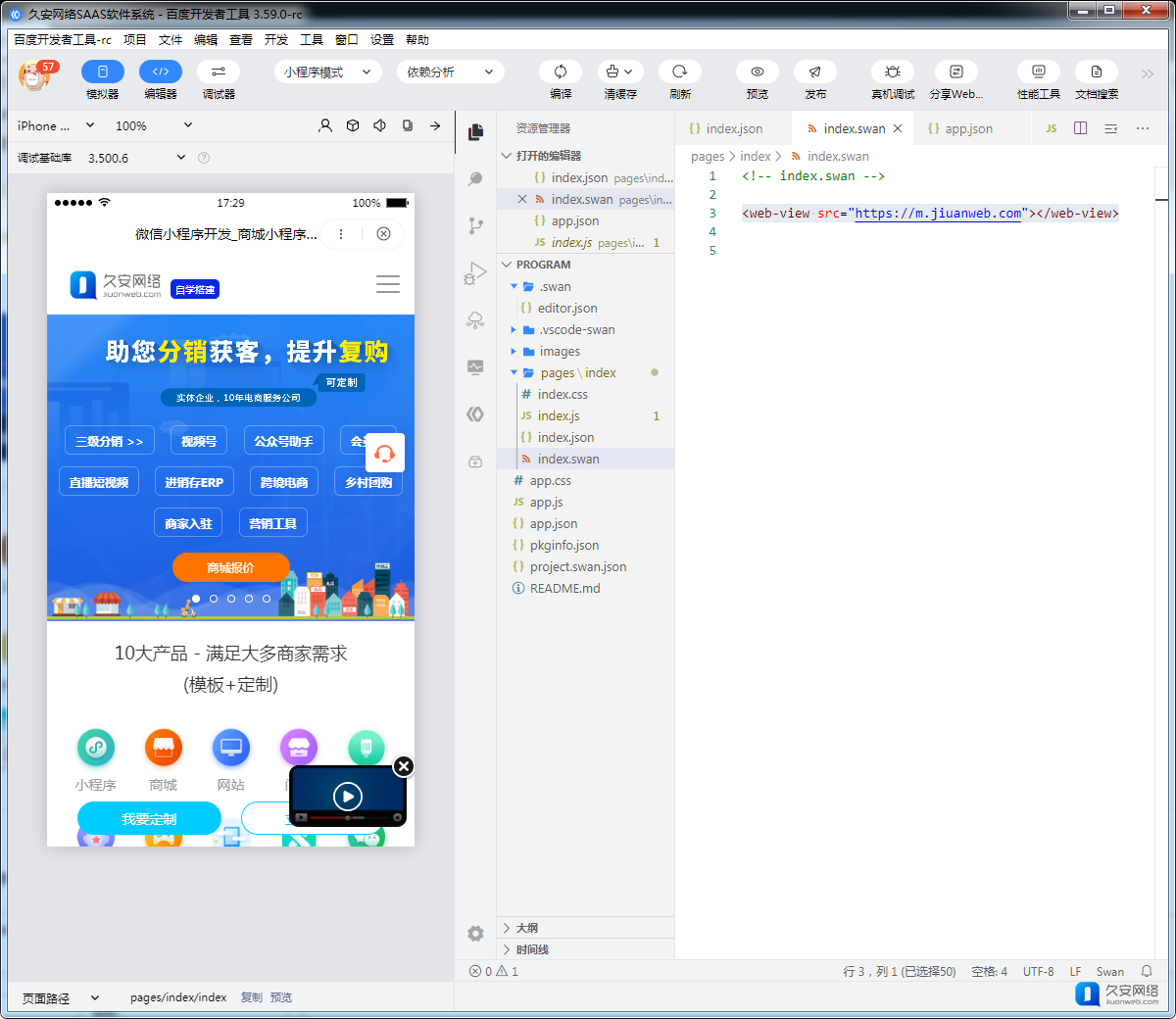Viewport: 1176px width, 1019px height.
Task: Open the iPhone device model dropdown
Action: click(56, 125)
